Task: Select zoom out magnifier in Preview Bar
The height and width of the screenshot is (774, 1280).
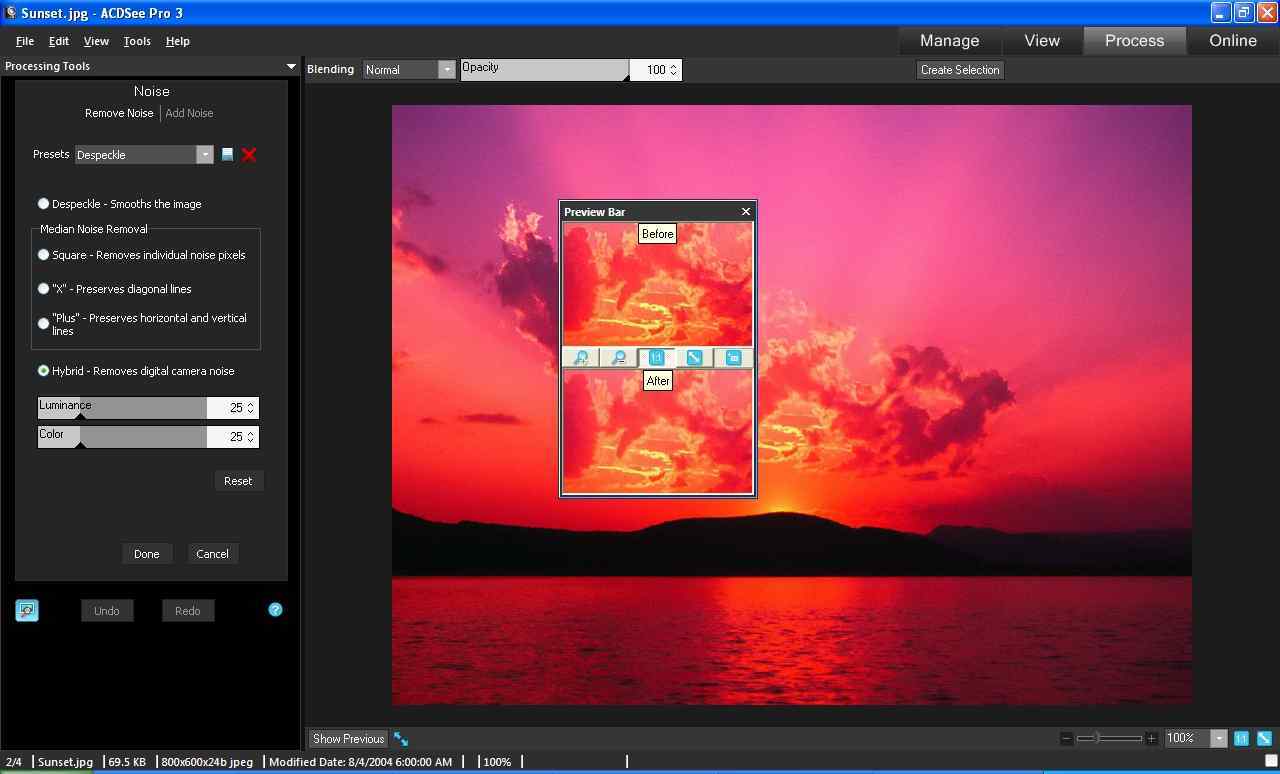Action: [619, 357]
